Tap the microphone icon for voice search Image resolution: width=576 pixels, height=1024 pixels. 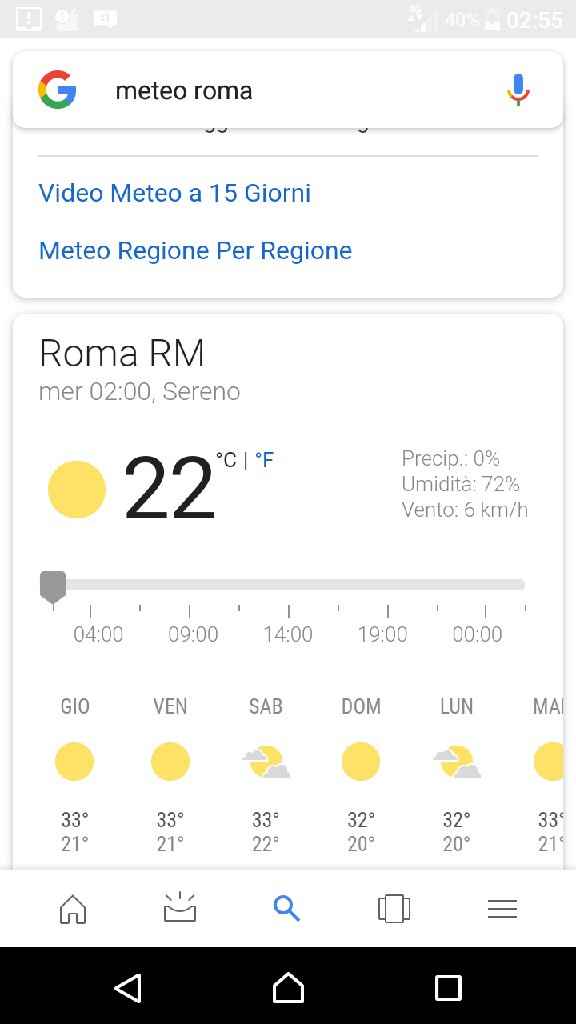(x=519, y=89)
